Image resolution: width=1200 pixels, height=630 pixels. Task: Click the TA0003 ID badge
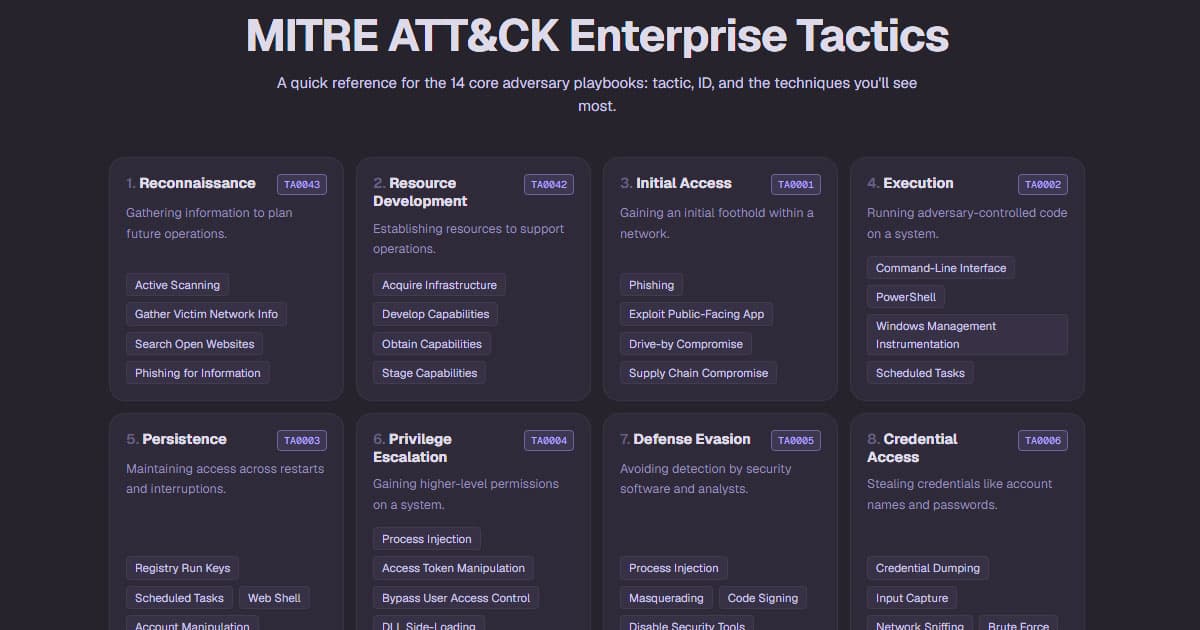point(302,440)
